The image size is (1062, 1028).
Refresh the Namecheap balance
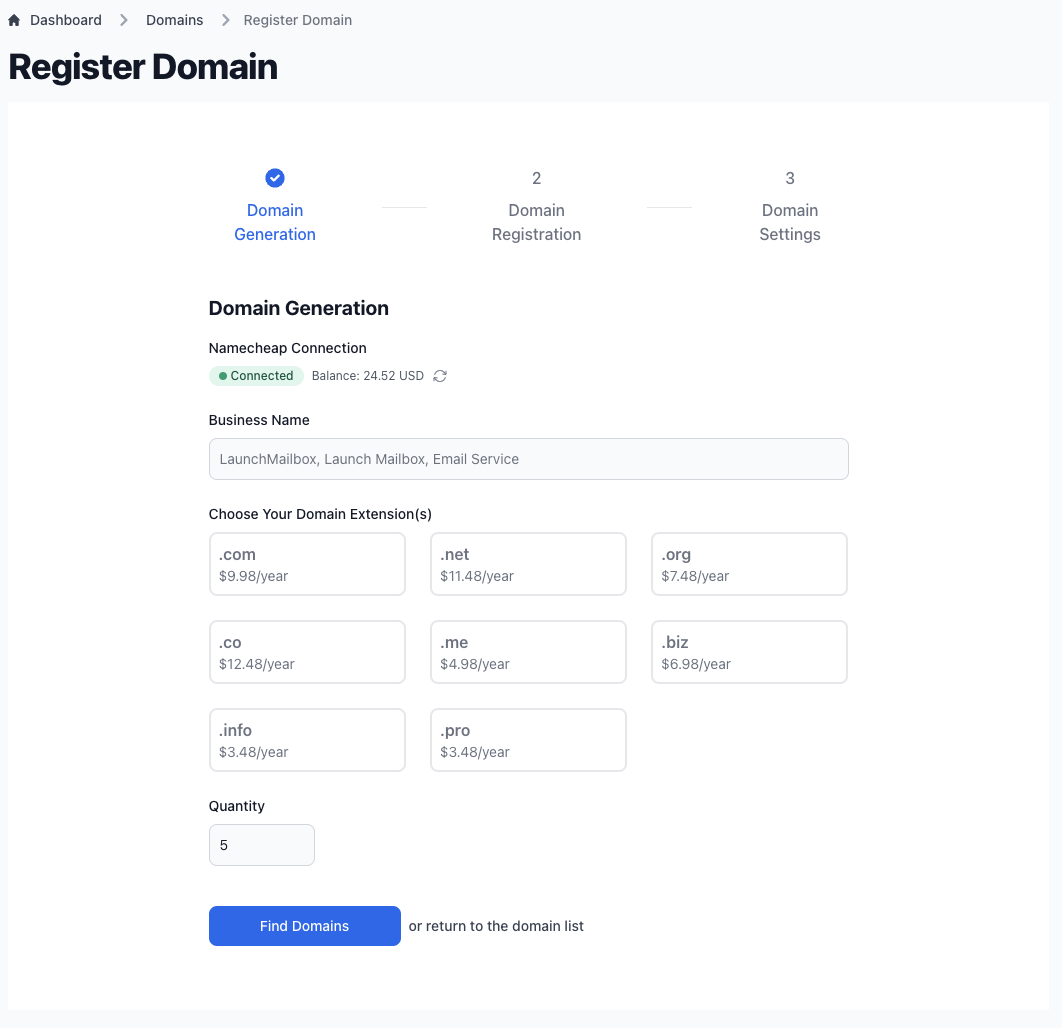pyautogui.click(x=440, y=376)
